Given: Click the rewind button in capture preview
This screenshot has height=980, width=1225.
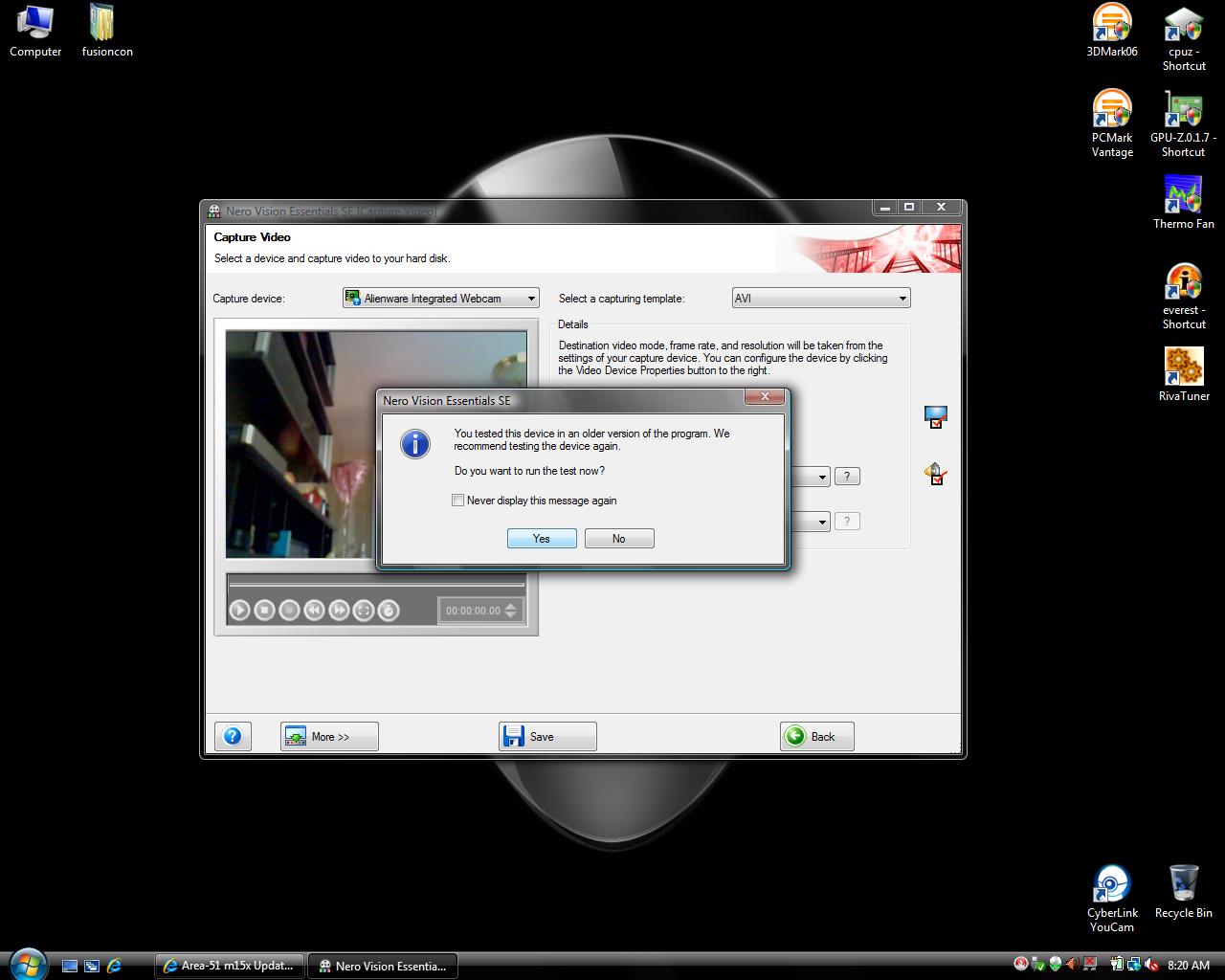Looking at the screenshot, I should click(315, 610).
